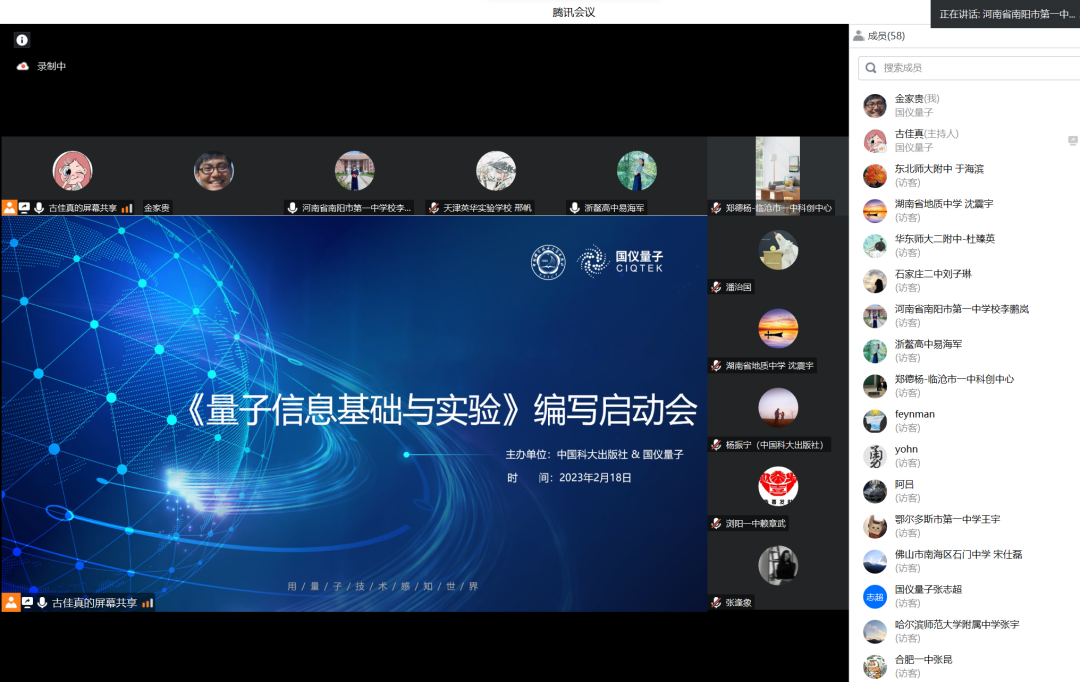Click the 搜索成员 search input field
The height and width of the screenshot is (682, 1080).
click(960, 67)
